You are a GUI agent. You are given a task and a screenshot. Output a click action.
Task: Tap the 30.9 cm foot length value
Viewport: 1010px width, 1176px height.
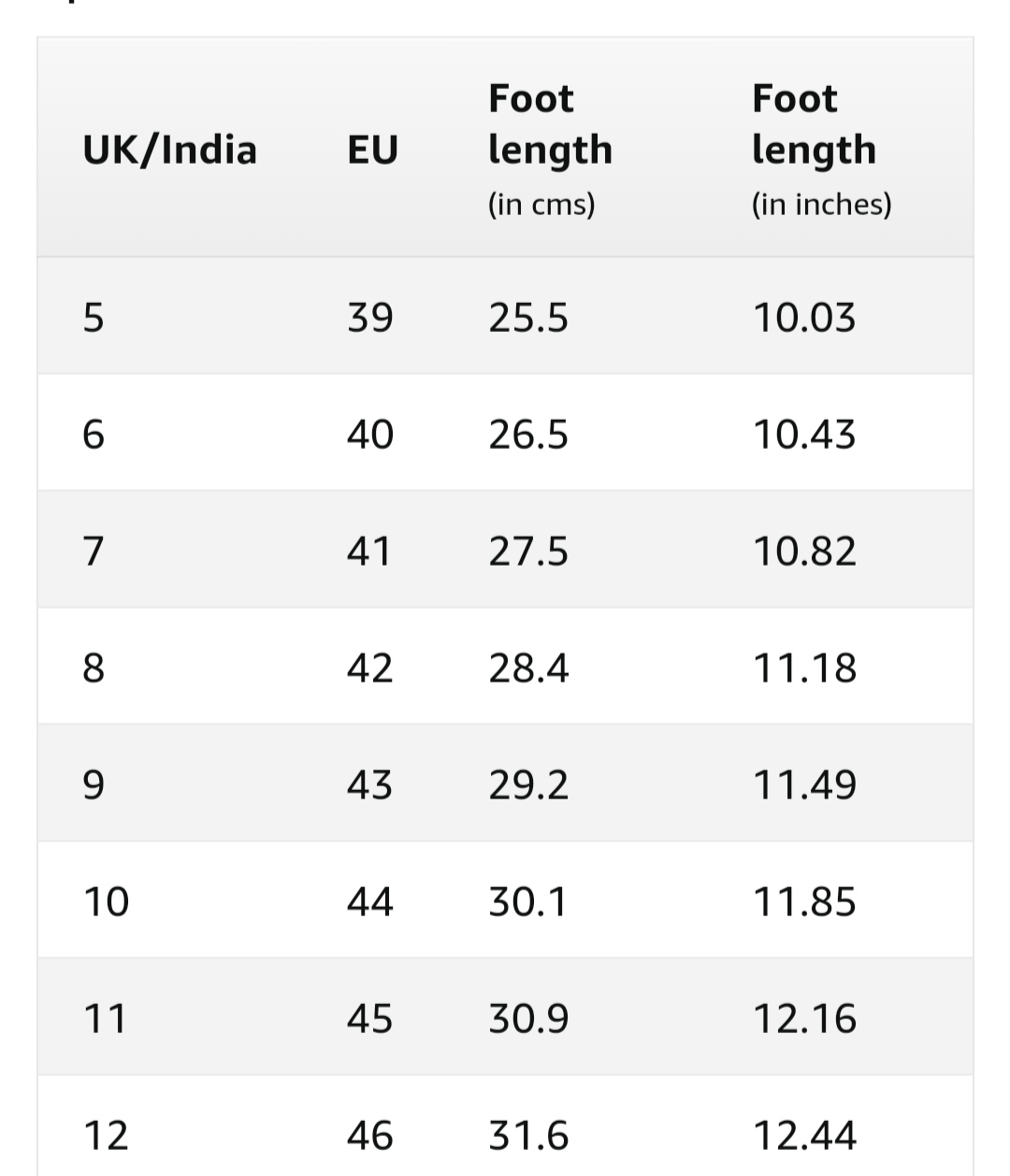pyautogui.click(x=528, y=1018)
